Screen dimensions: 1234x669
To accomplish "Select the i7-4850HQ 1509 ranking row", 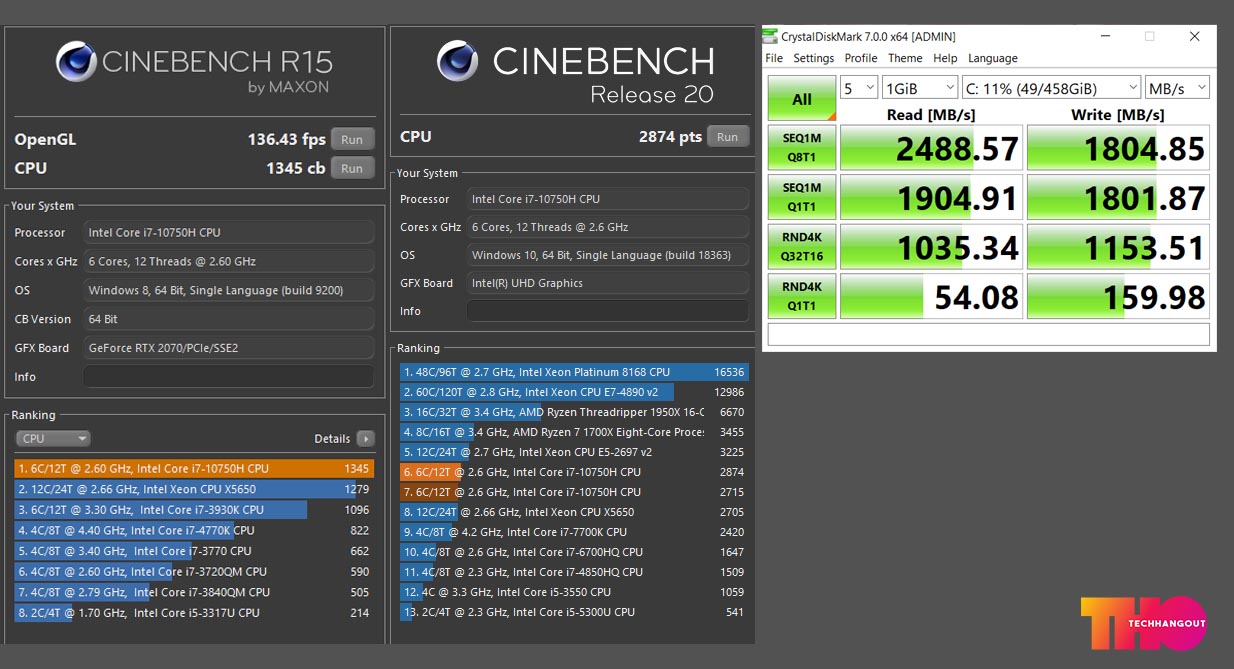I will pyautogui.click(x=574, y=572).
